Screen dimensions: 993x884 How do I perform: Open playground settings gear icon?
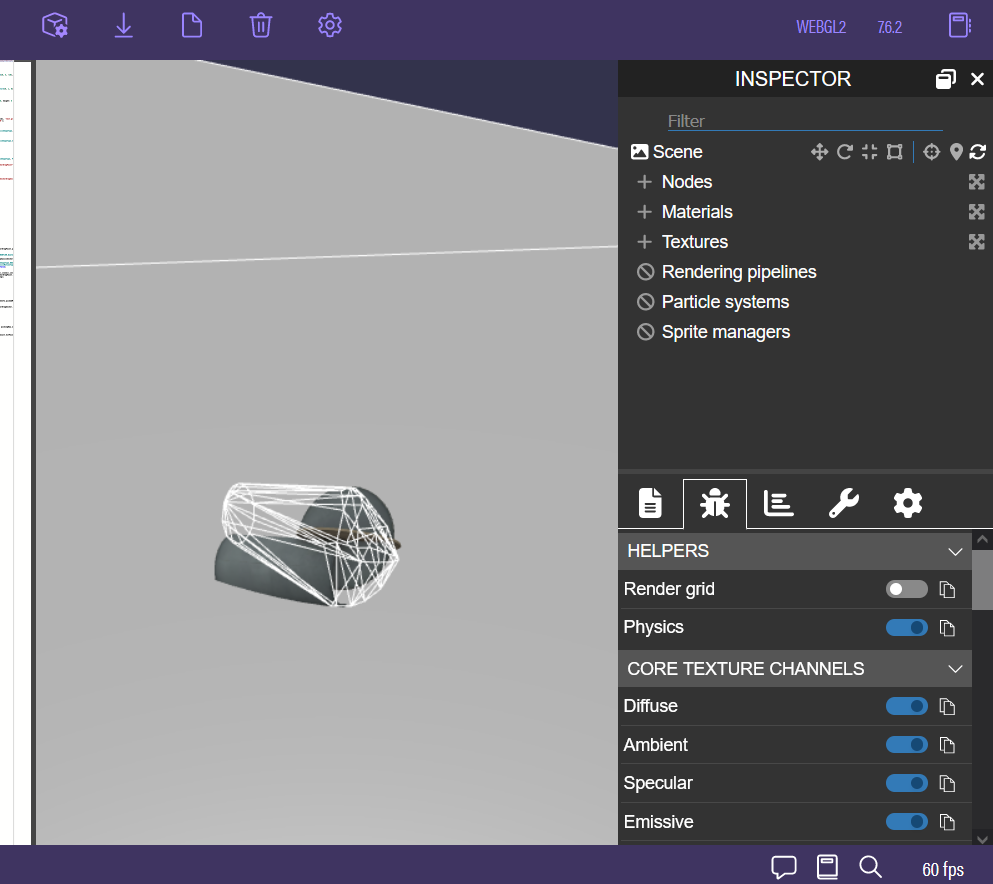click(x=329, y=26)
